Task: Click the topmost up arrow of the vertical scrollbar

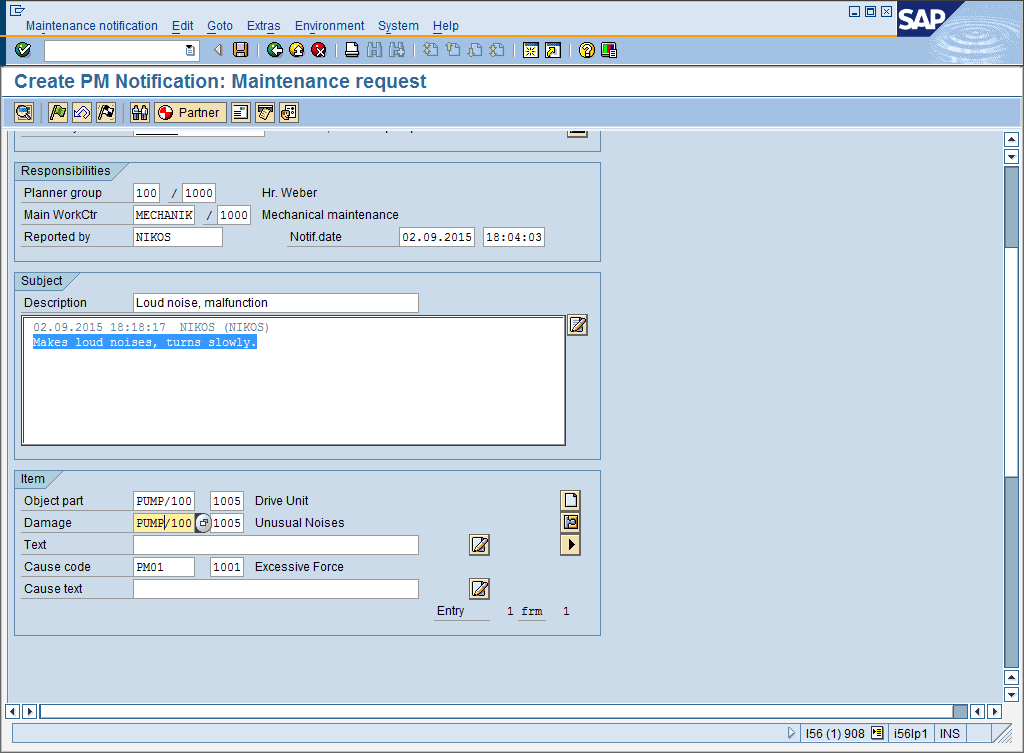Action: click(x=1012, y=139)
